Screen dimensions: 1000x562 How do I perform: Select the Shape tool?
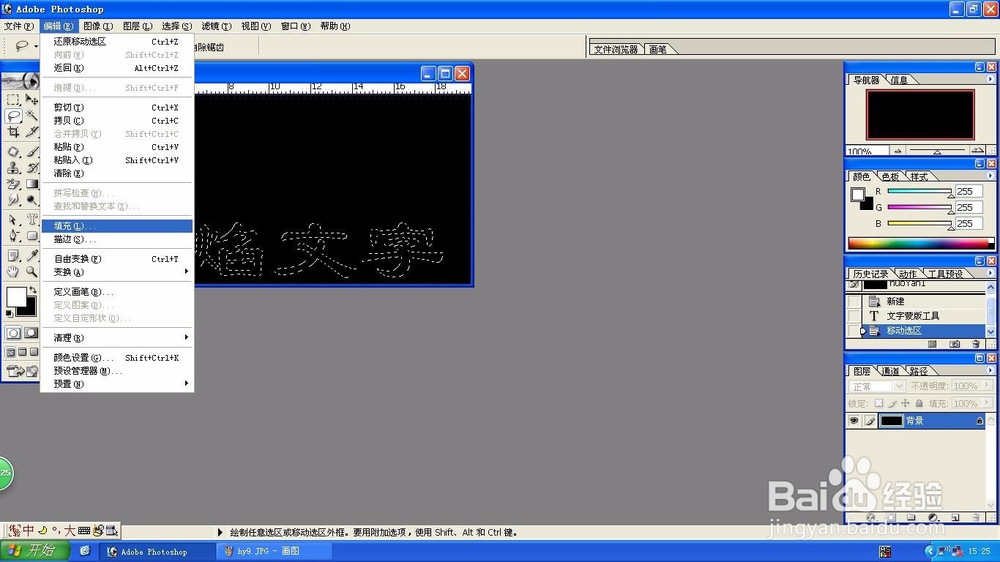tap(31, 235)
